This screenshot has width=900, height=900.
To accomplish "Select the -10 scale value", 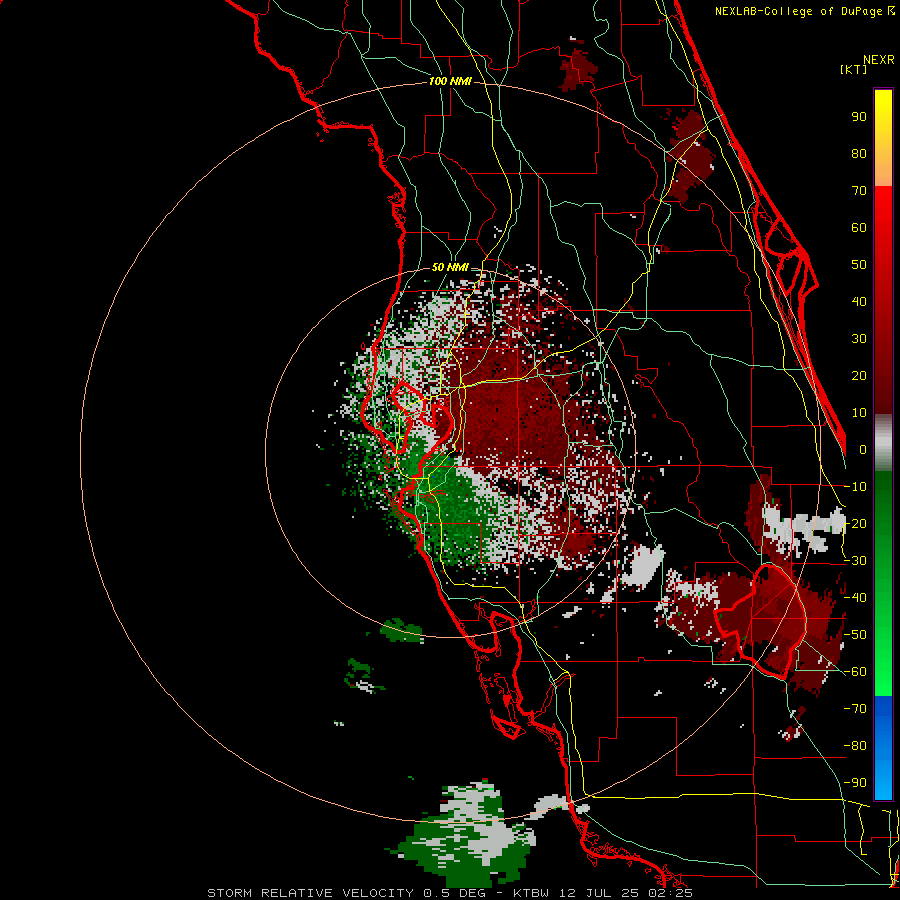I will tap(856, 487).
